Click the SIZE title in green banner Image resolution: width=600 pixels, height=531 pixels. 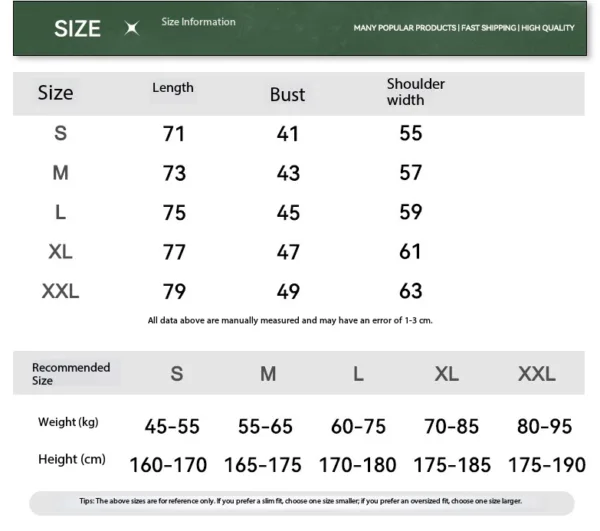77,29
